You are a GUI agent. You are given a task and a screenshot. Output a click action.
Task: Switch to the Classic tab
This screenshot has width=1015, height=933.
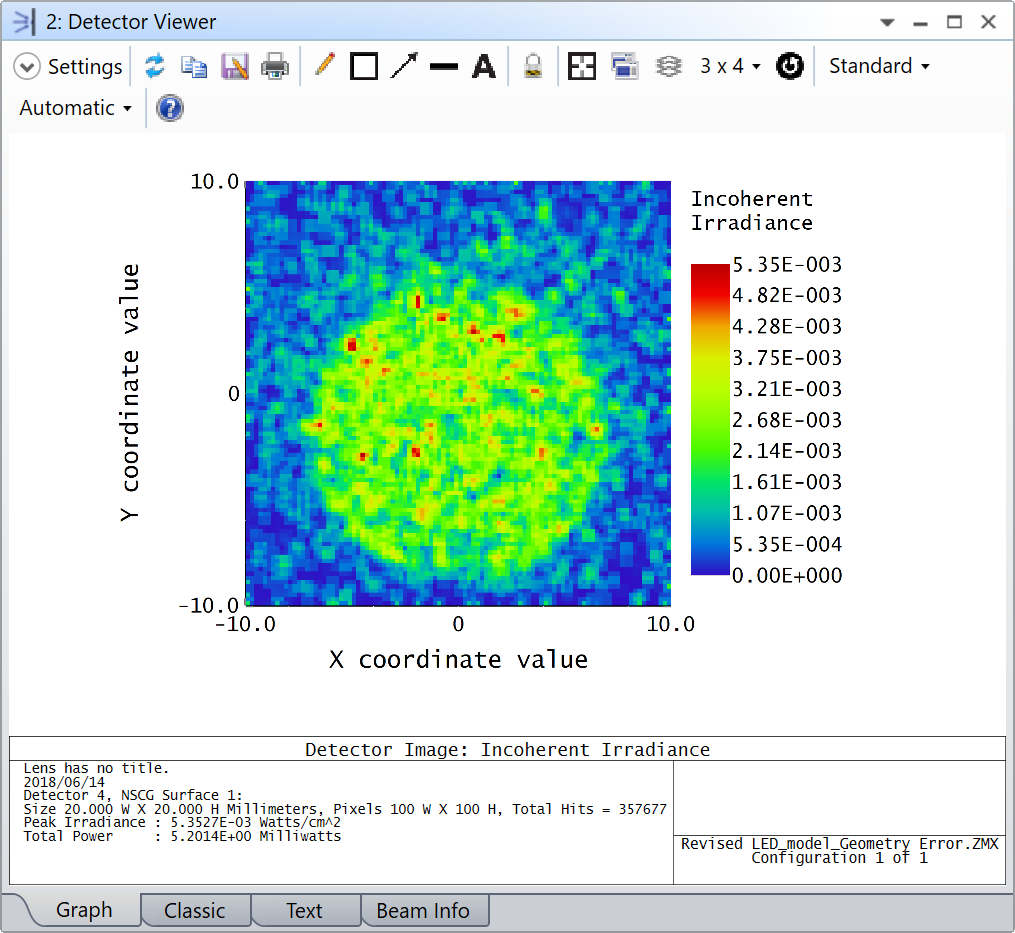click(x=195, y=910)
